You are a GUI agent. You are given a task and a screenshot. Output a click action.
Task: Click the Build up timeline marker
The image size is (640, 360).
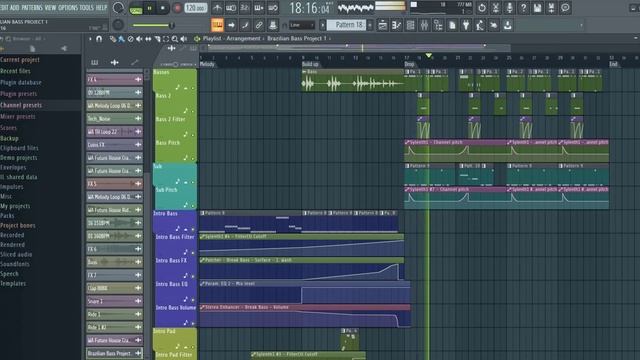point(310,64)
